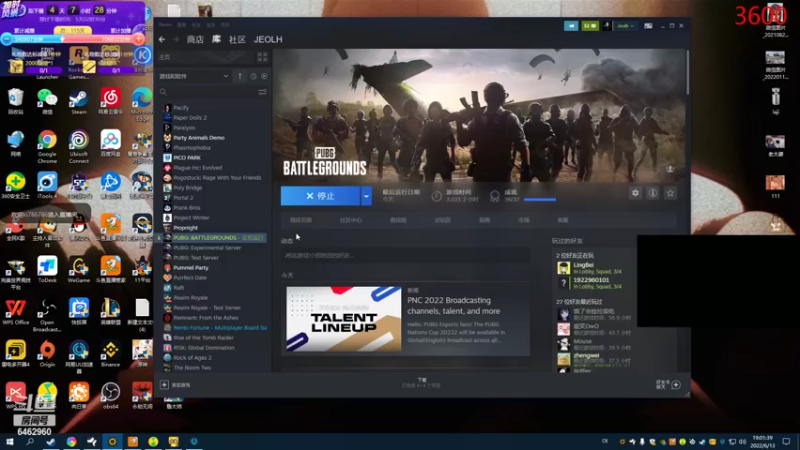Open the downloads status at the bottom
This screenshot has height=450, width=800.
click(x=421, y=383)
